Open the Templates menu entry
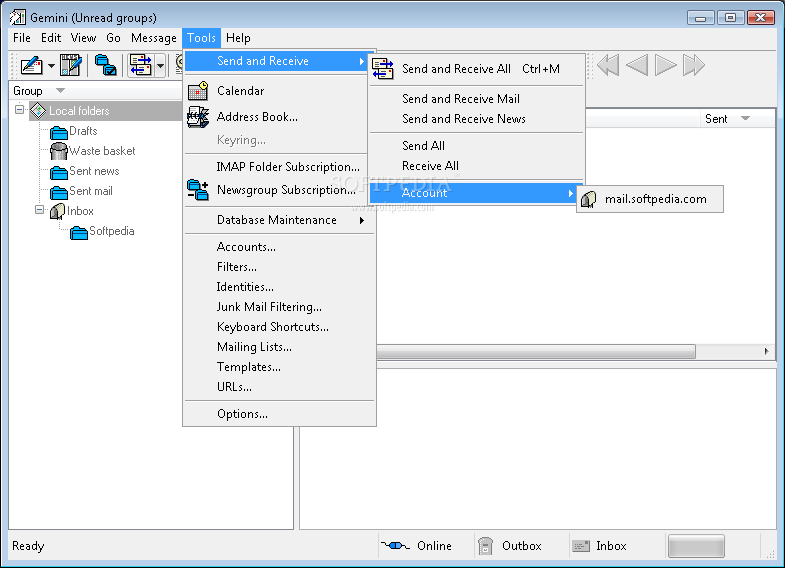The height and width of the screenshot is (568, 785). [280, 367]
